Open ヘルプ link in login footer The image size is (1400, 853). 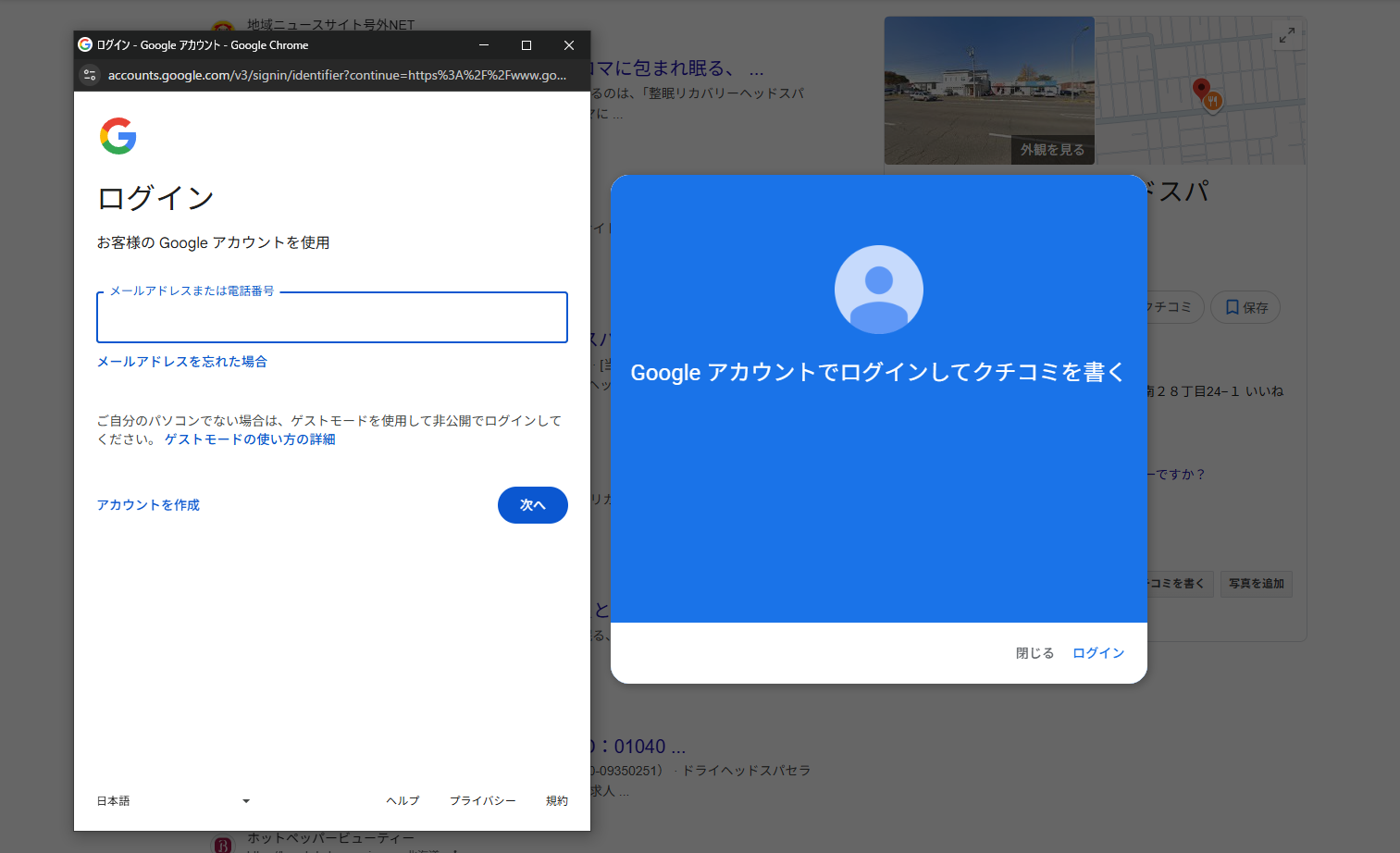tap(403, 801)
